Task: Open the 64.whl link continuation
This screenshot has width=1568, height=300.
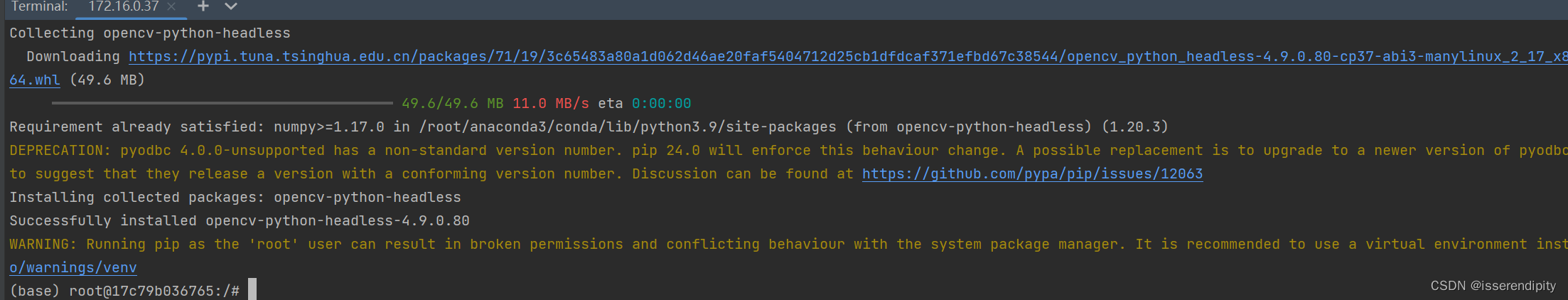Action: pos(35,80)
